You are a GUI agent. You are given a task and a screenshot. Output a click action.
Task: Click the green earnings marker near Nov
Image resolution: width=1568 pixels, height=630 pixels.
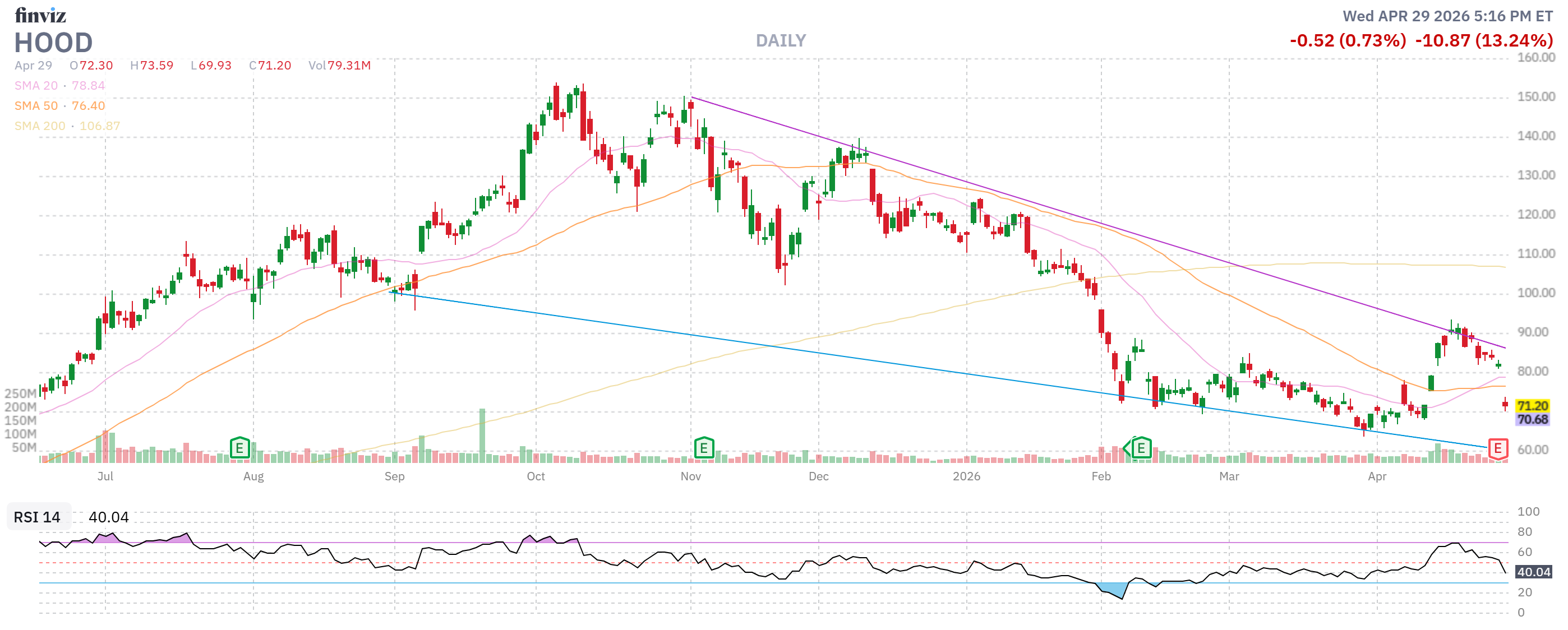point(704,449)
